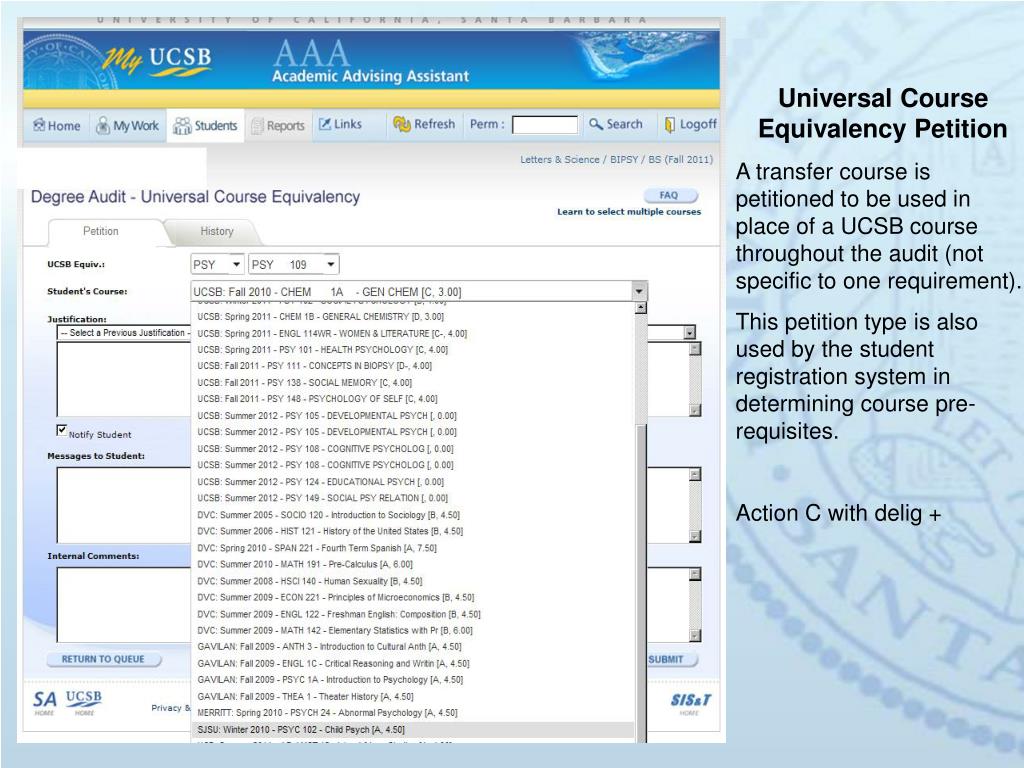
Task: Select PSY 148 - PSYCHOLOGY OF SELF course
Action: tap(413, 398)
